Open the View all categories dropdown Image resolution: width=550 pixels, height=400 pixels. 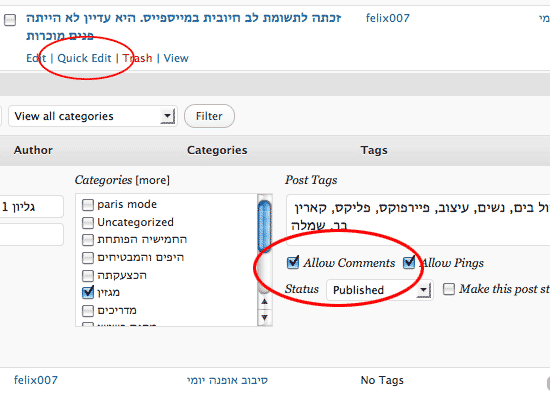click(93, 116)
